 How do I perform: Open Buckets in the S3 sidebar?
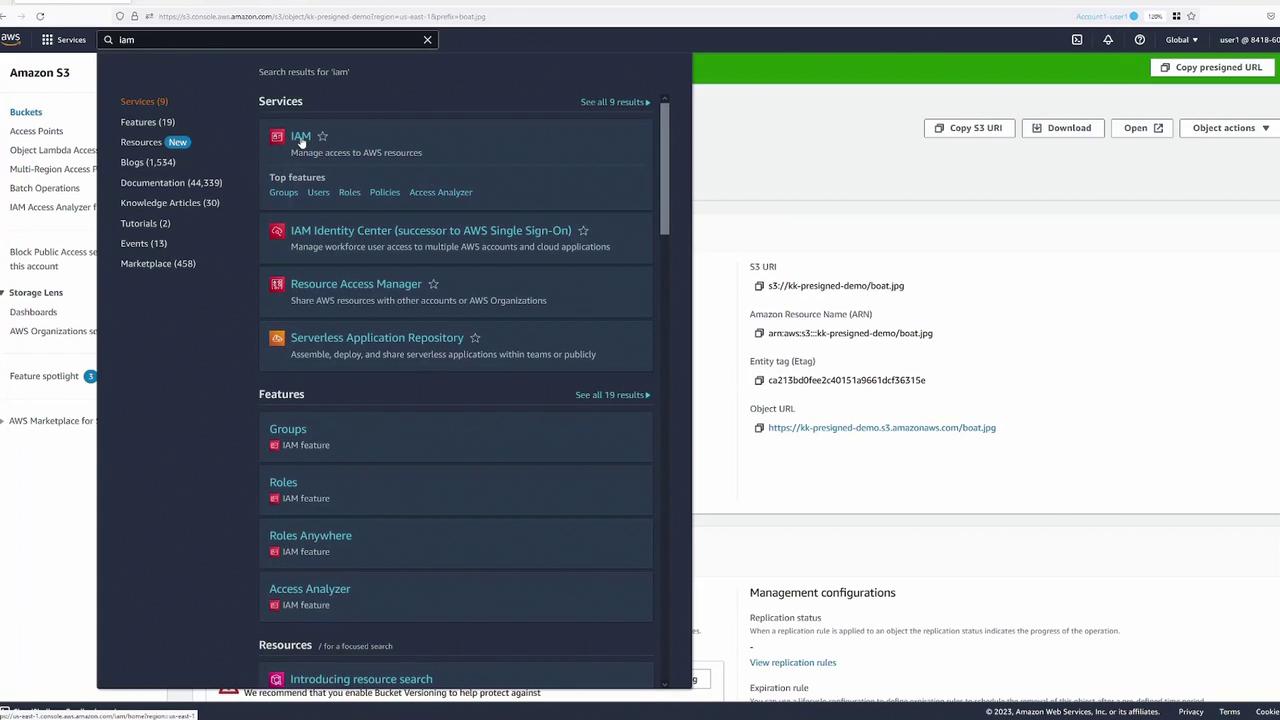(x=26, y=112)
